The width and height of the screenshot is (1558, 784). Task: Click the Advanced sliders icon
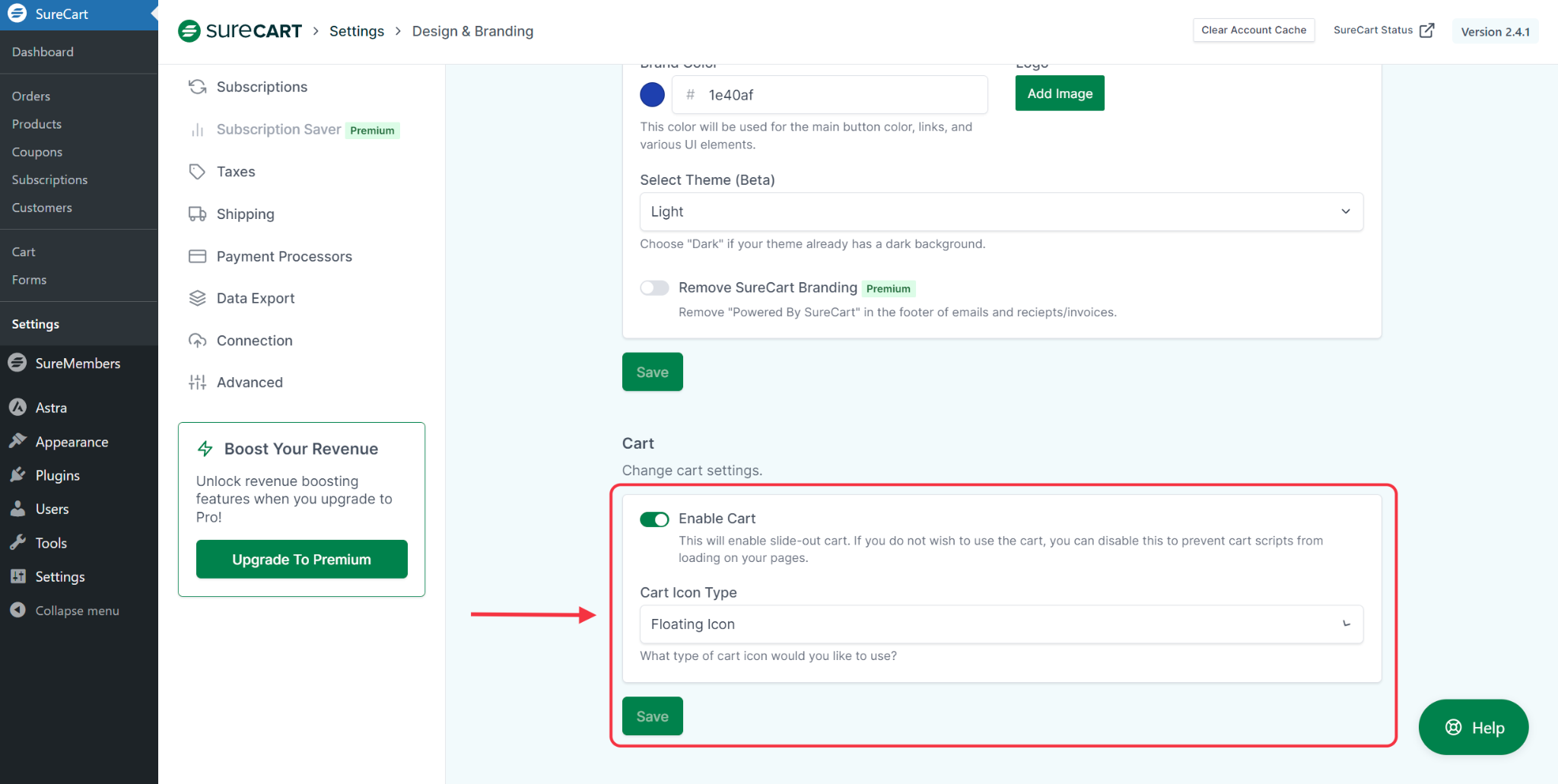(197, 382)
